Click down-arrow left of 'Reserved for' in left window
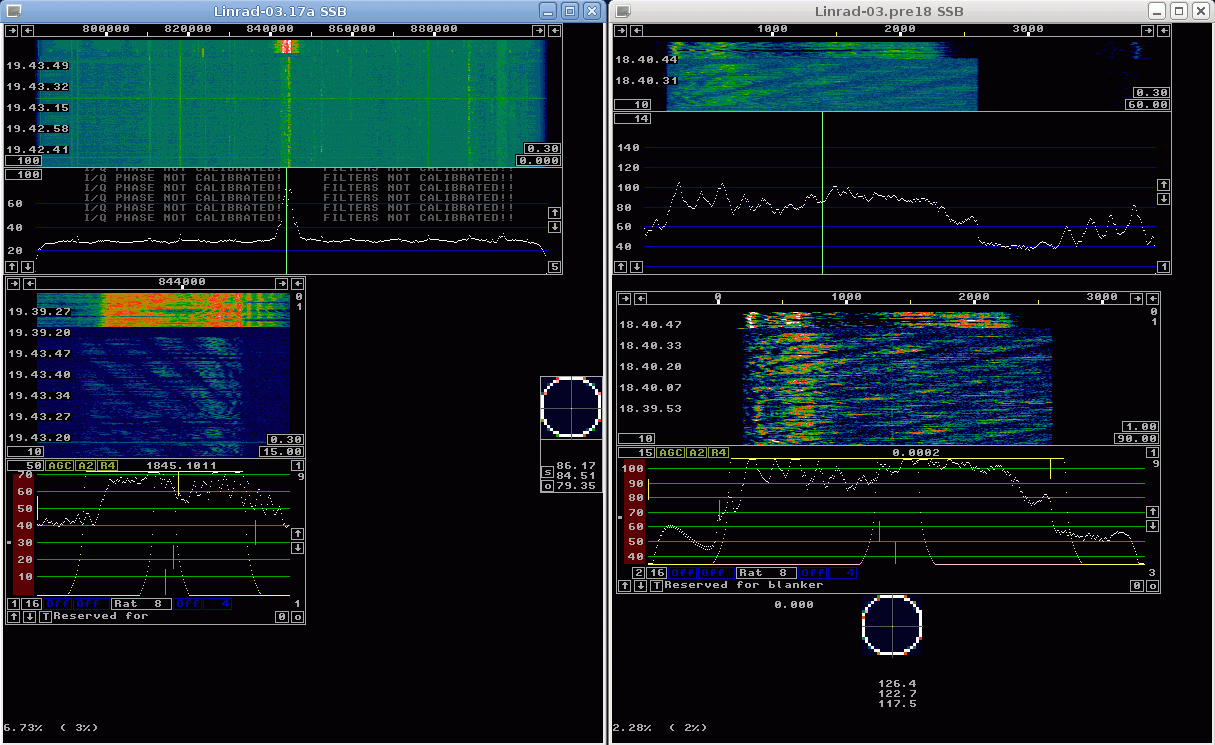Viewport: 1215px width, 745px height. point(28,616)
